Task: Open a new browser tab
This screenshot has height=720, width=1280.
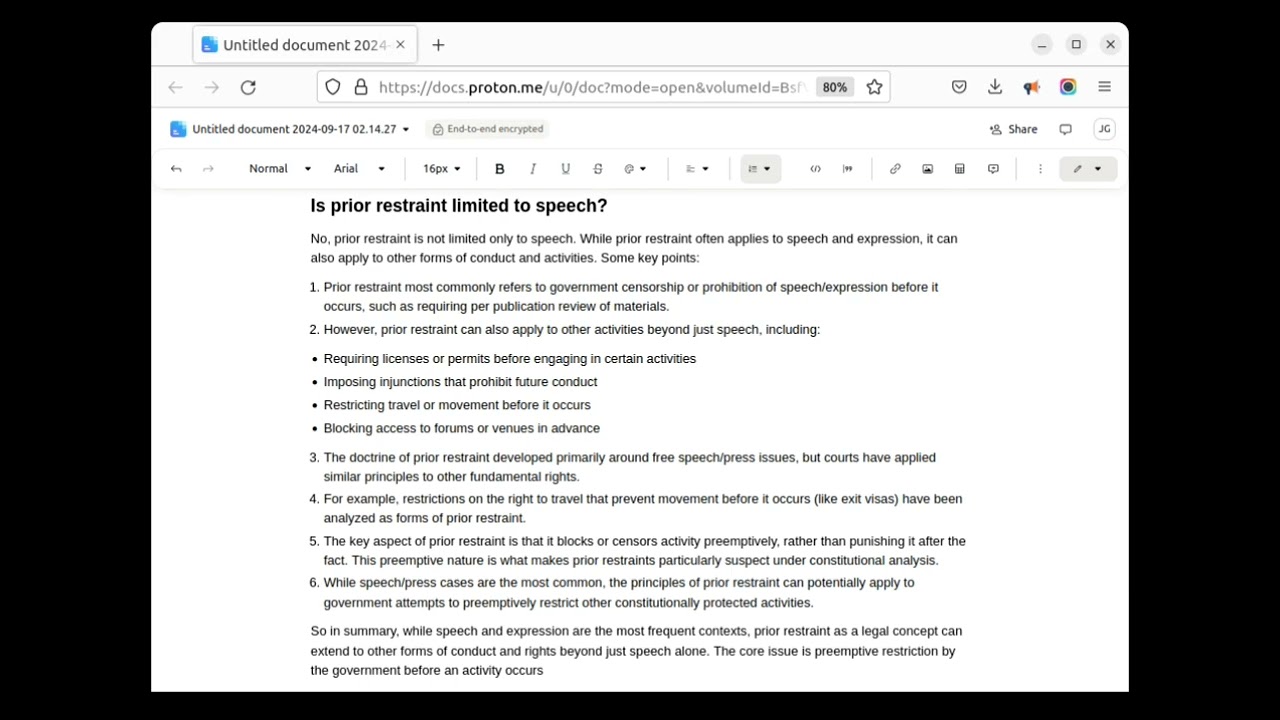Action: [438, 45]
